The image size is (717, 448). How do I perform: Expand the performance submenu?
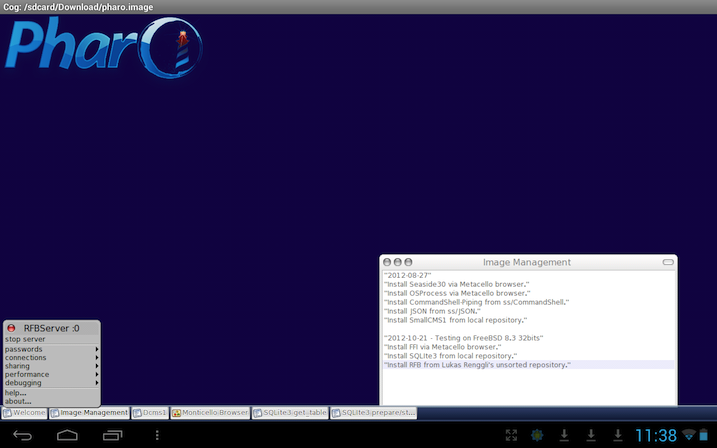51,374
